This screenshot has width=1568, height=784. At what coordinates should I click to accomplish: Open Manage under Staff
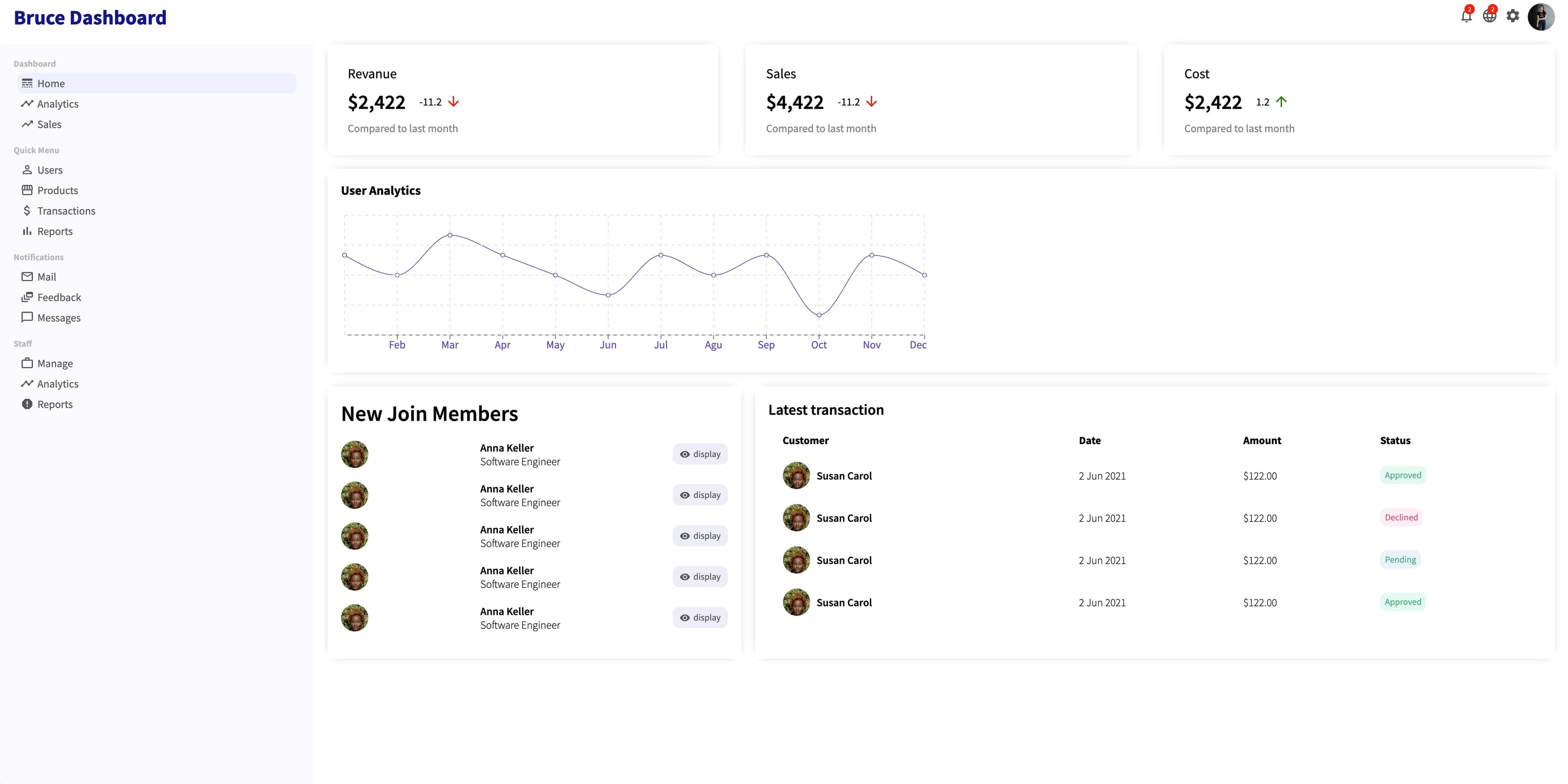coord(156,363)
